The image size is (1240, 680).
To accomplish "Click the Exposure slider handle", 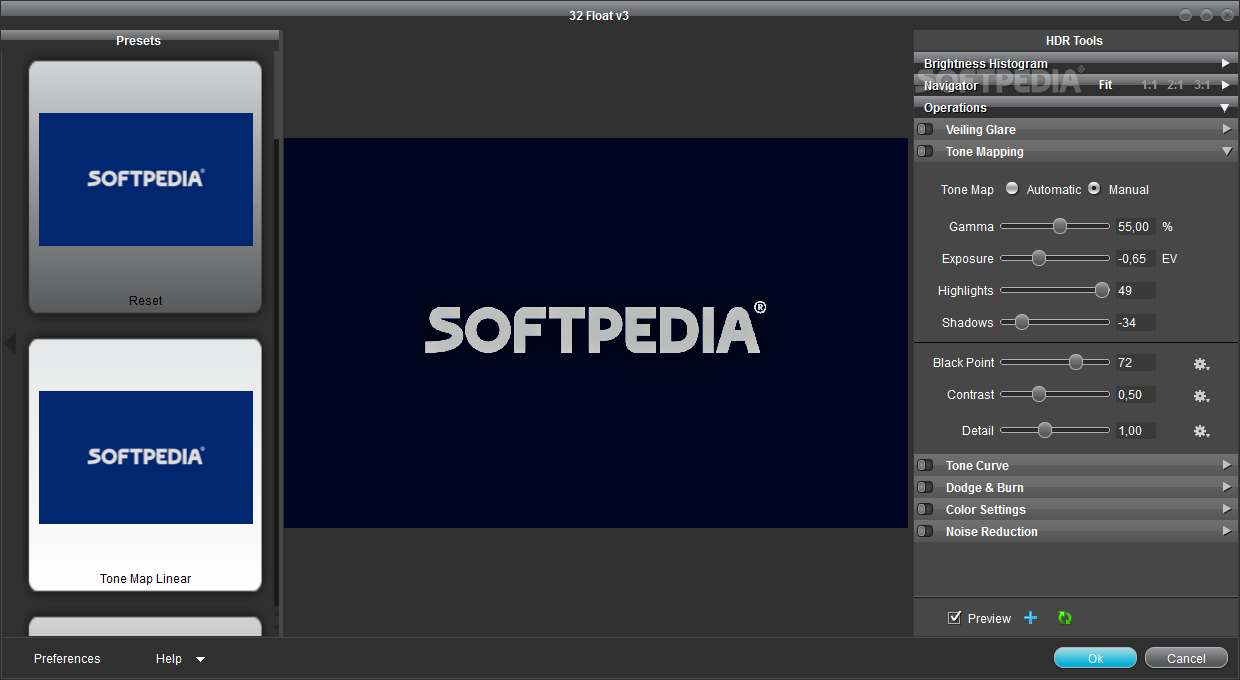I will pos(1038,258).
